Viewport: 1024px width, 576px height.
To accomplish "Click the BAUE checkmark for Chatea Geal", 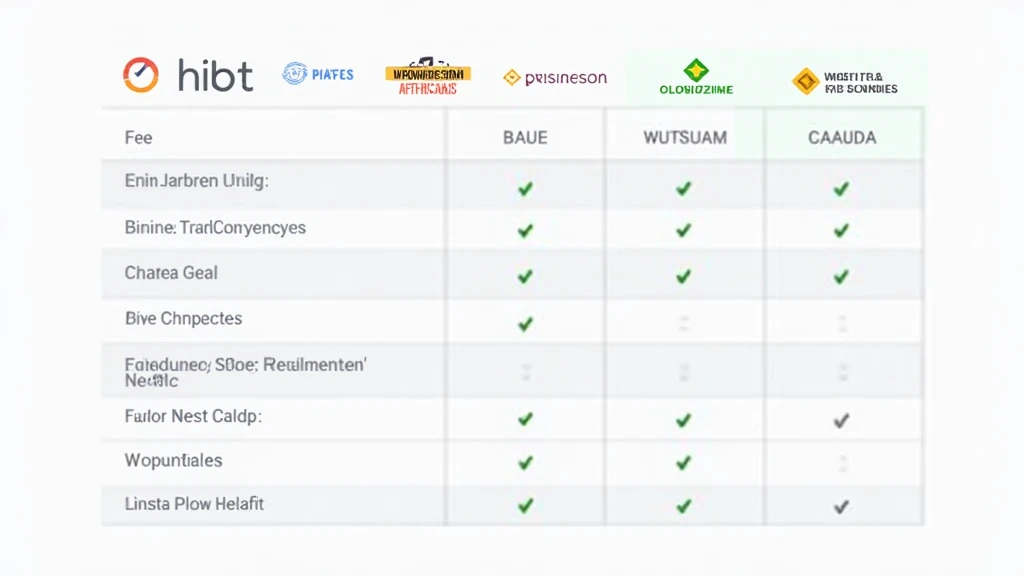I will (x=525, y=275).
